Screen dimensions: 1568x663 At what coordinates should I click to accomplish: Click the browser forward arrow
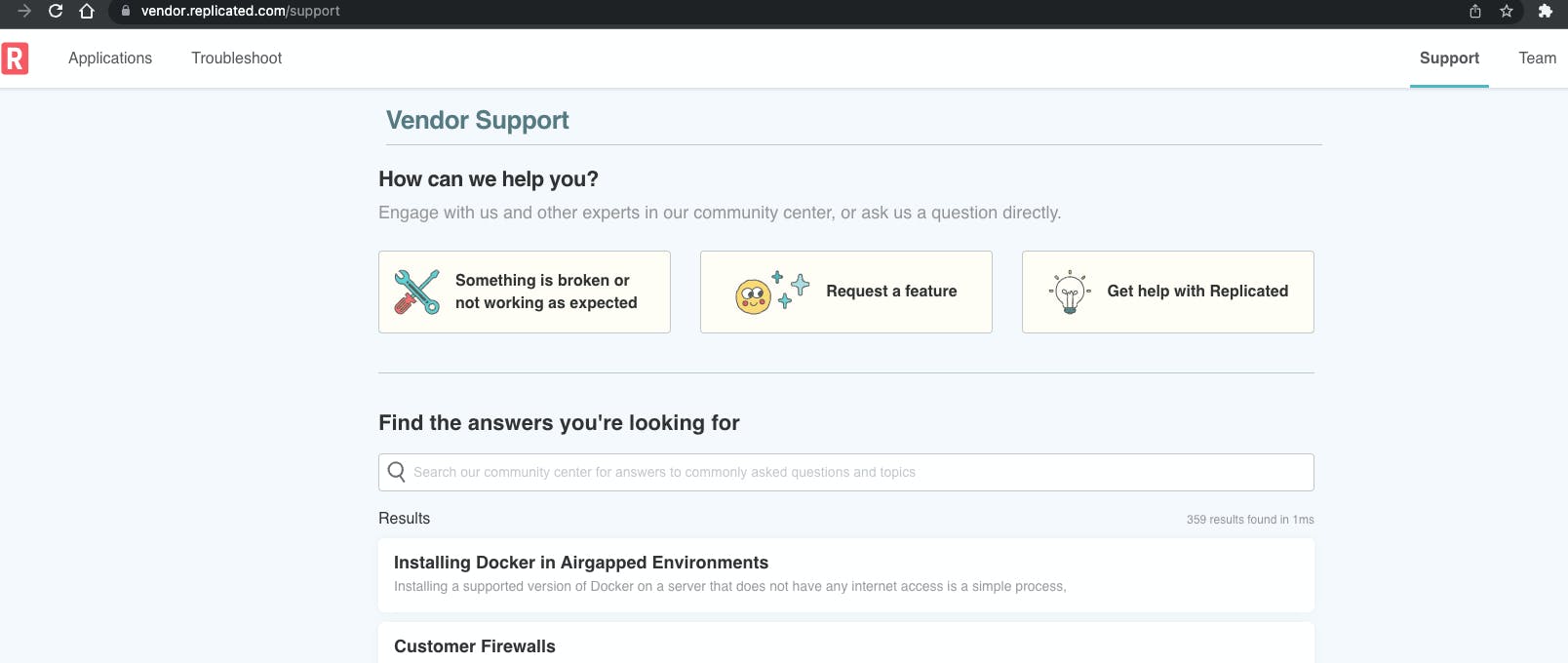[x=24, y=11]
